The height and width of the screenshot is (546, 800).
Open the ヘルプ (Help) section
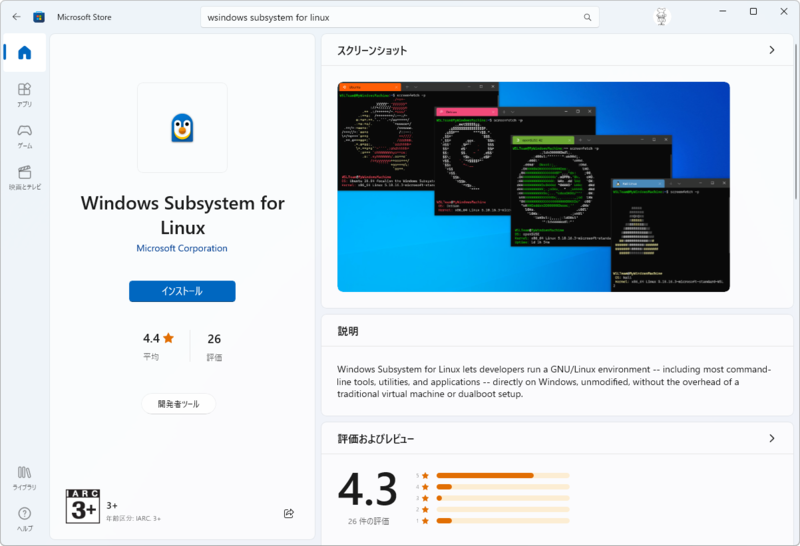point(24,519)
